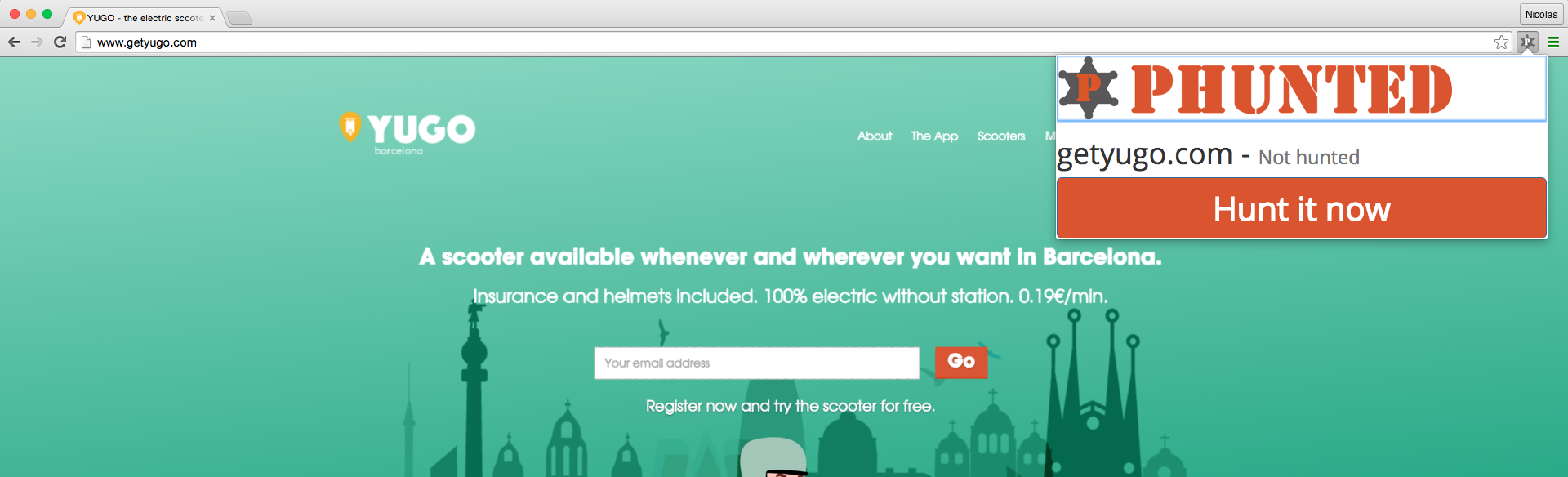Click the YUGO barcelona logo
The width and height of the screenshot is (1568, 477).
(407, 133)
